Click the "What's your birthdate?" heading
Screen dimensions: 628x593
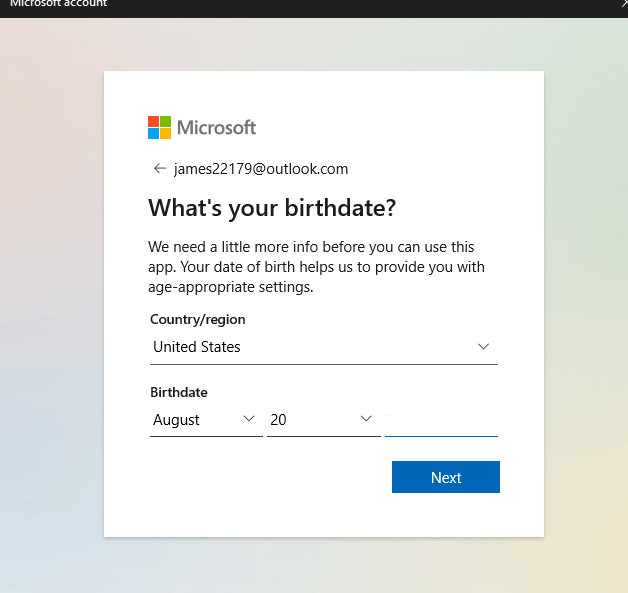tap(272, 208)
